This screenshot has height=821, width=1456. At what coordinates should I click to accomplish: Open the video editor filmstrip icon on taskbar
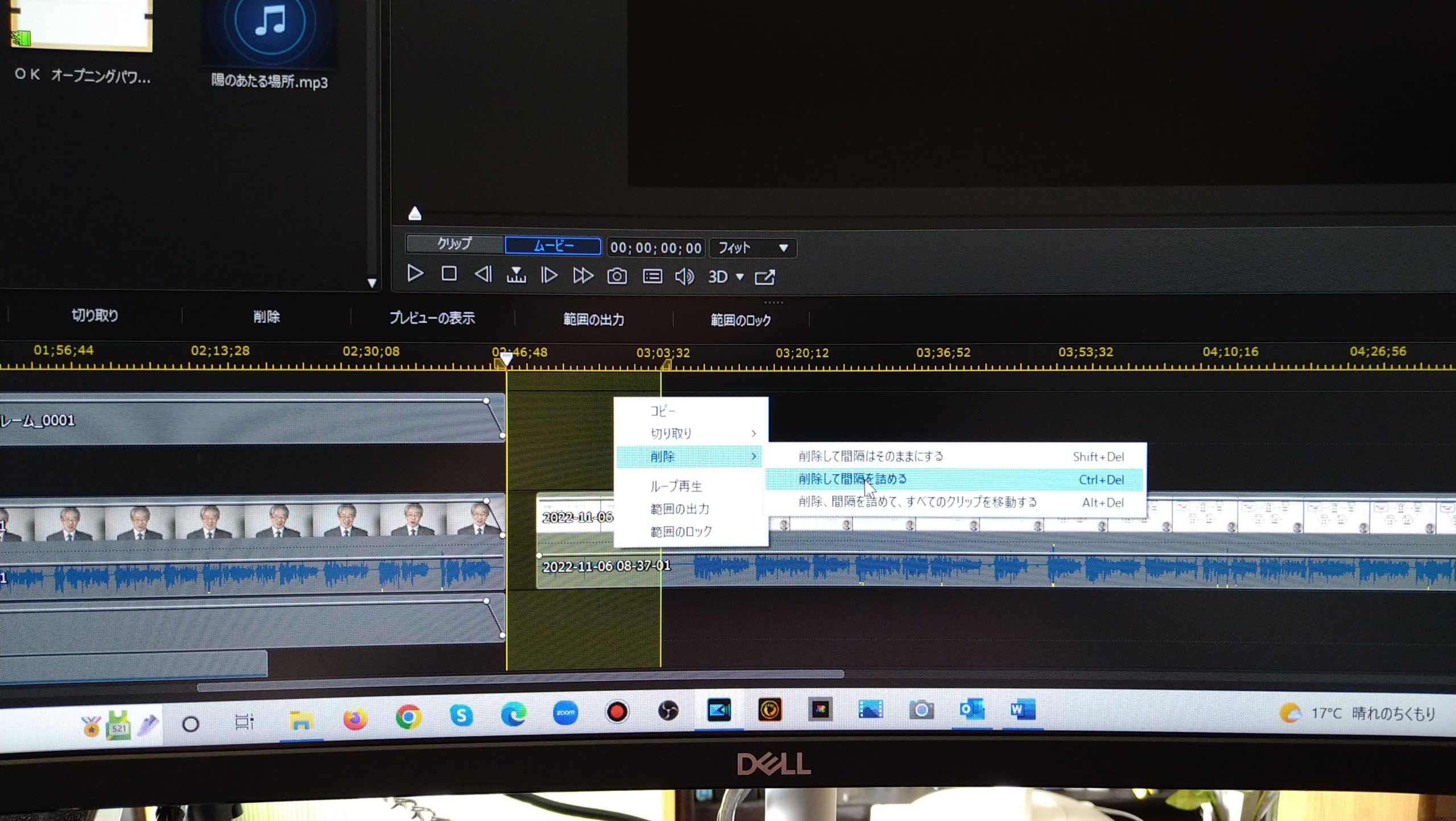(x=870, y=709)
